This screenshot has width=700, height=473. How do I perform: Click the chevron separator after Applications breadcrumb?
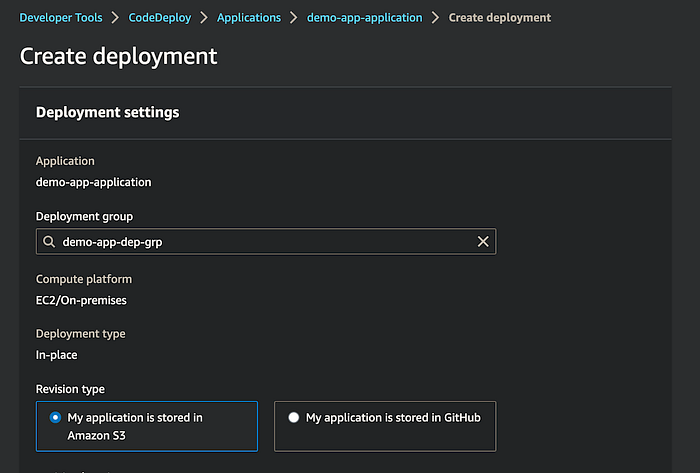coord(294,18)
